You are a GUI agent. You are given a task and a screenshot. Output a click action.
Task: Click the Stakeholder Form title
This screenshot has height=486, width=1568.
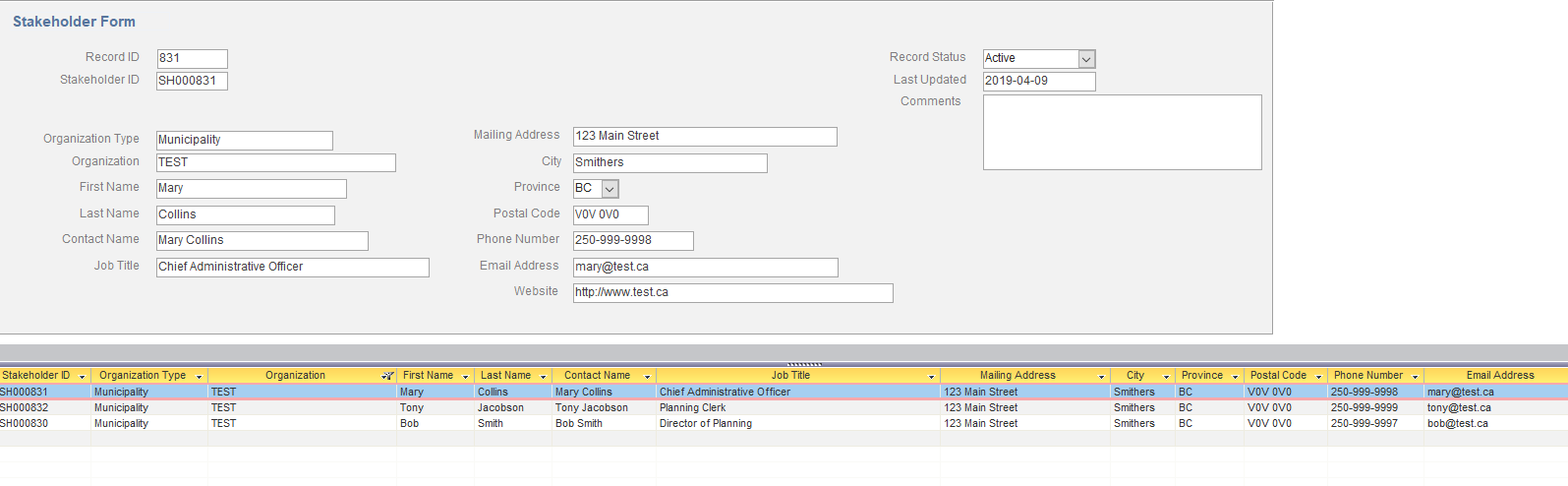pyautogui.click(x=74, y=22)
